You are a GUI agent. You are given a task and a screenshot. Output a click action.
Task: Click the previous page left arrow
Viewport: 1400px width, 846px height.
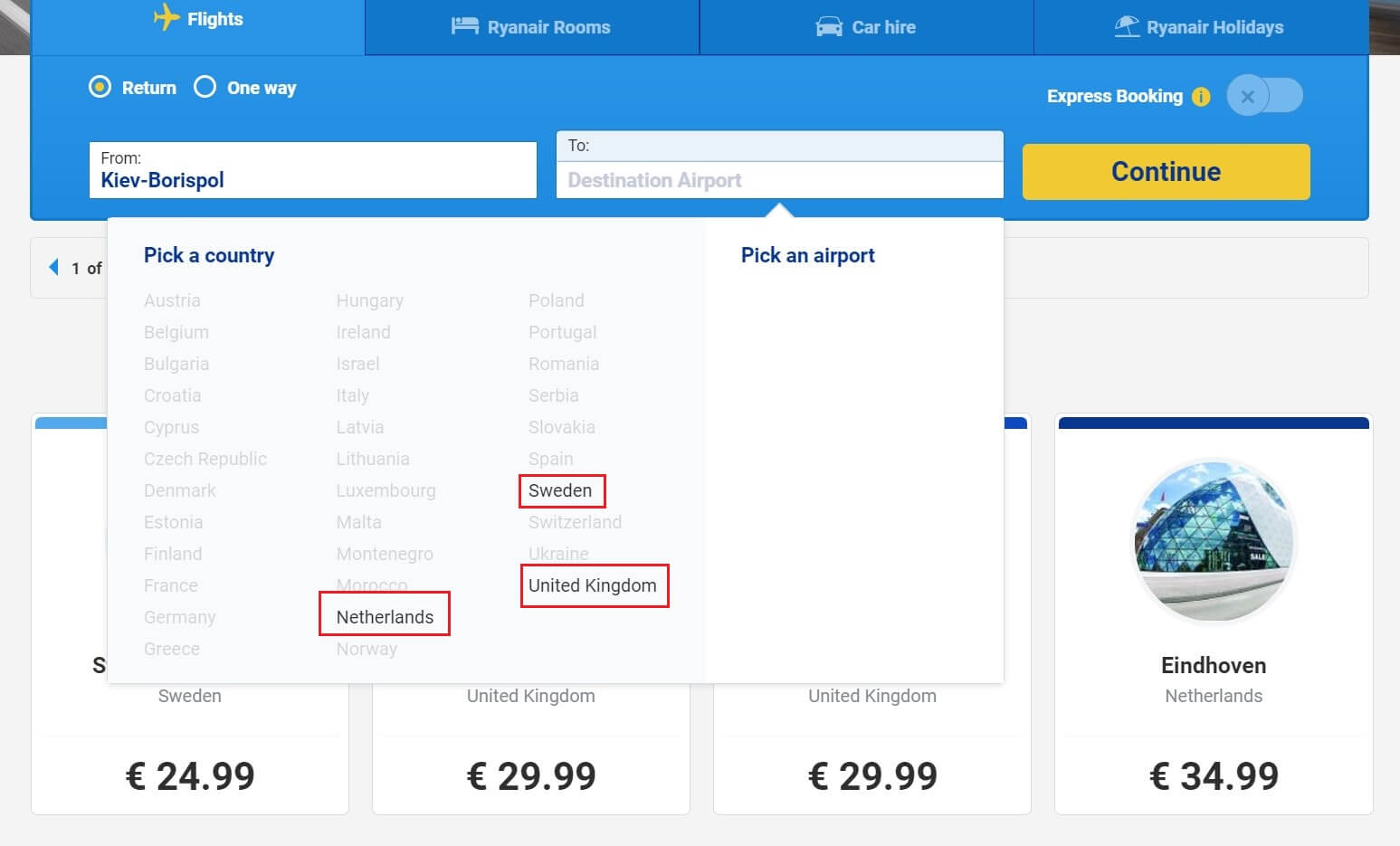click(x=53, y=267)
